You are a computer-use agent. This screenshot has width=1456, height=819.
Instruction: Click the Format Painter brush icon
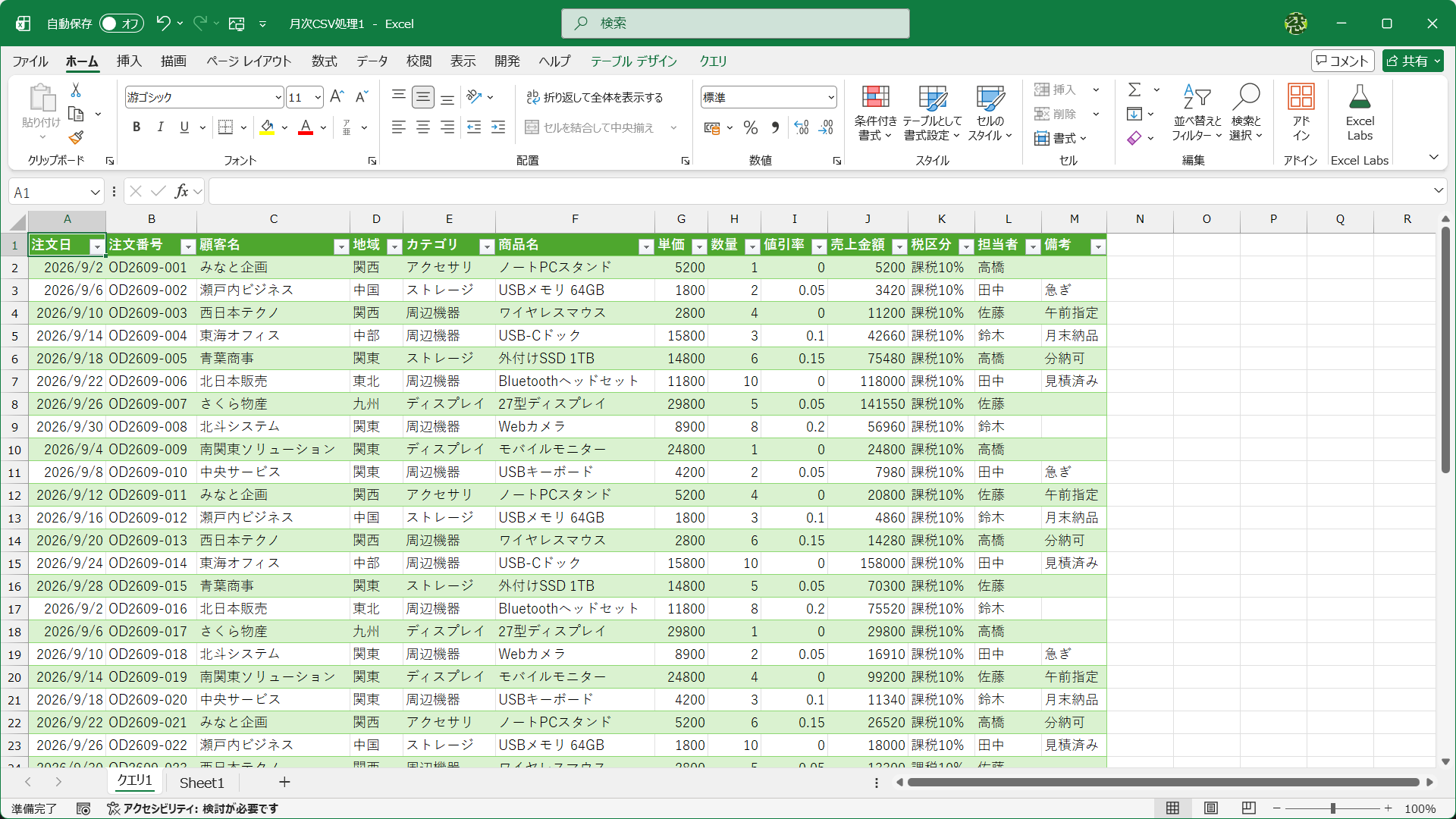click(76, 137)
